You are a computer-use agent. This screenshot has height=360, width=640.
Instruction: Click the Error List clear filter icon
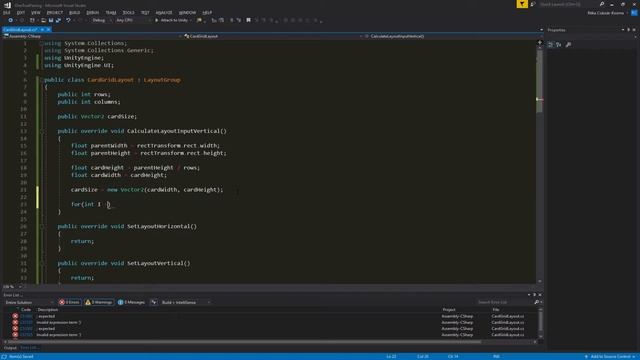pyautogui.click(x=154, y=302)
